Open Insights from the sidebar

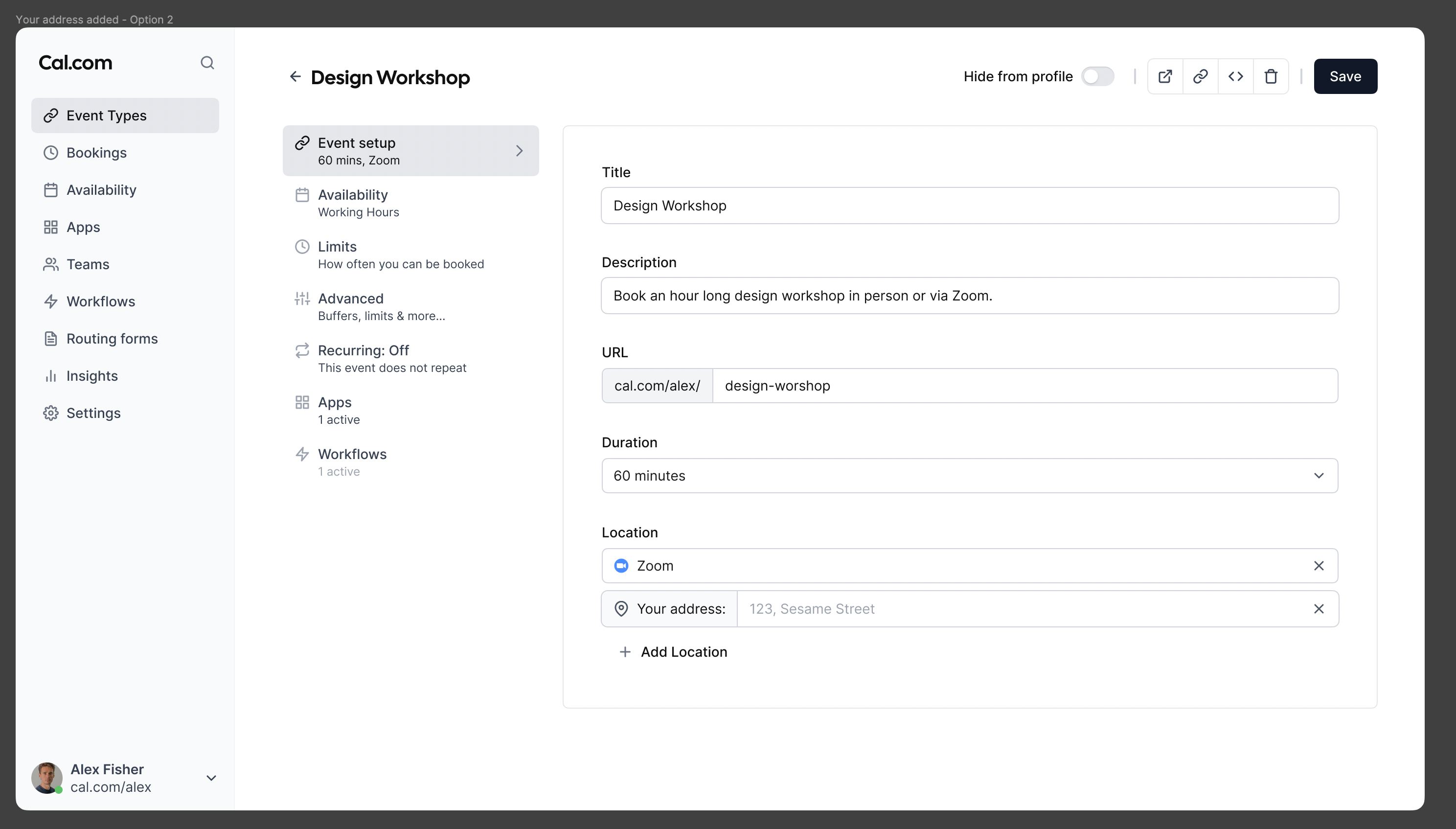coord(91,375)
